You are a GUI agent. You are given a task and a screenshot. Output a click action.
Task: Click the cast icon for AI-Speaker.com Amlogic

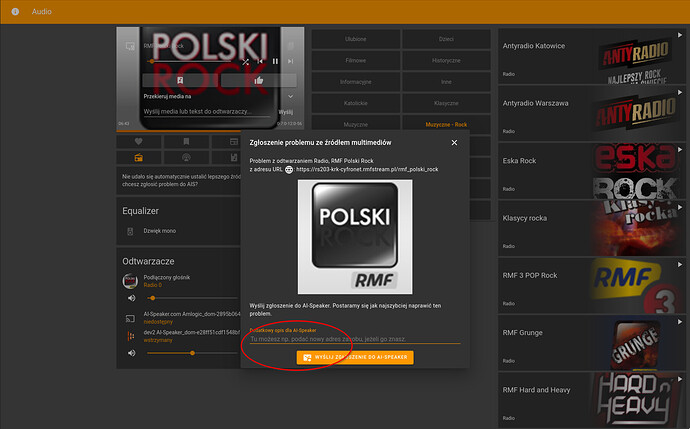130,318
